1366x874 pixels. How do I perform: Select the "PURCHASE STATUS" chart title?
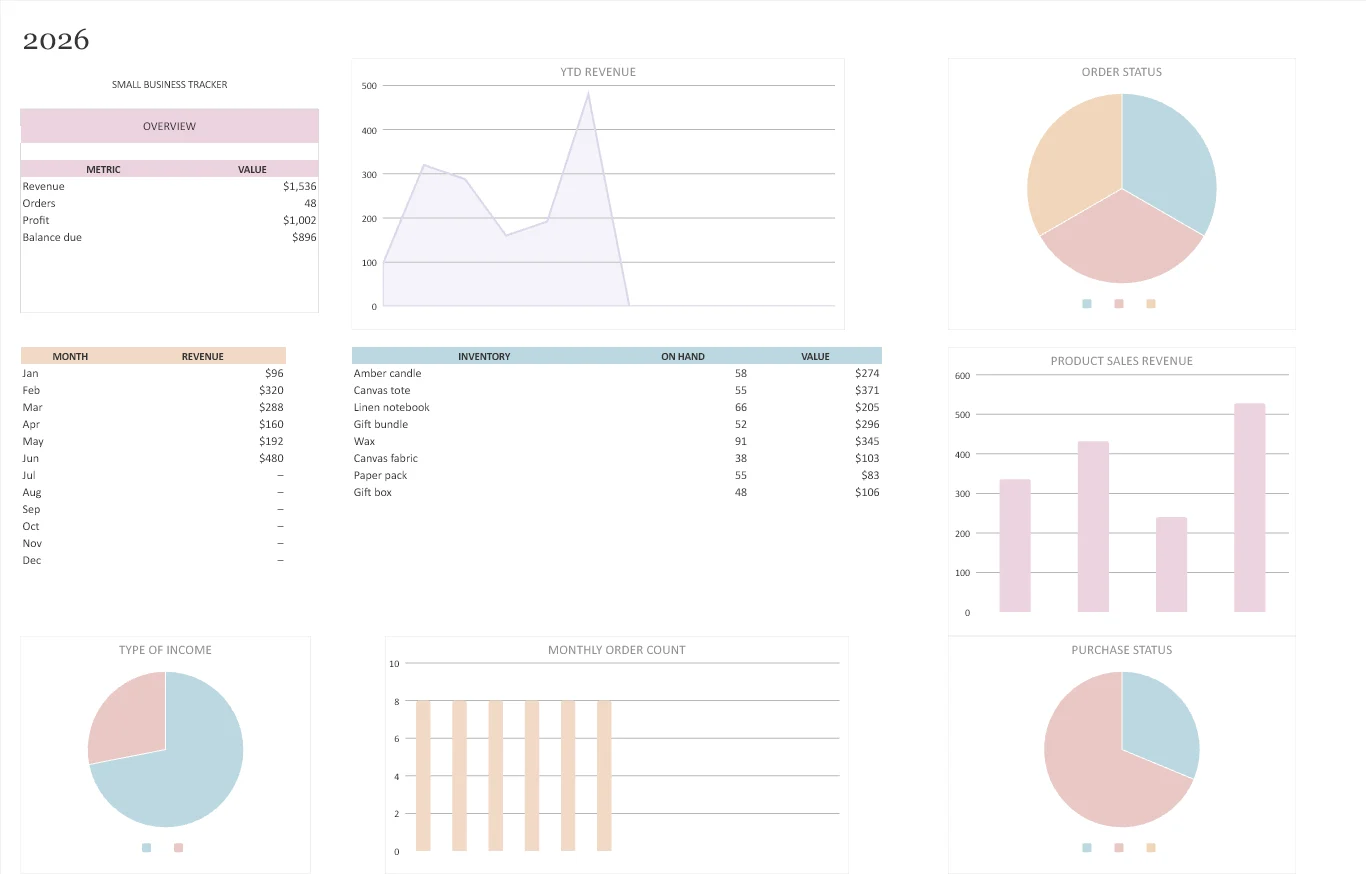(x=1122, y=650)
